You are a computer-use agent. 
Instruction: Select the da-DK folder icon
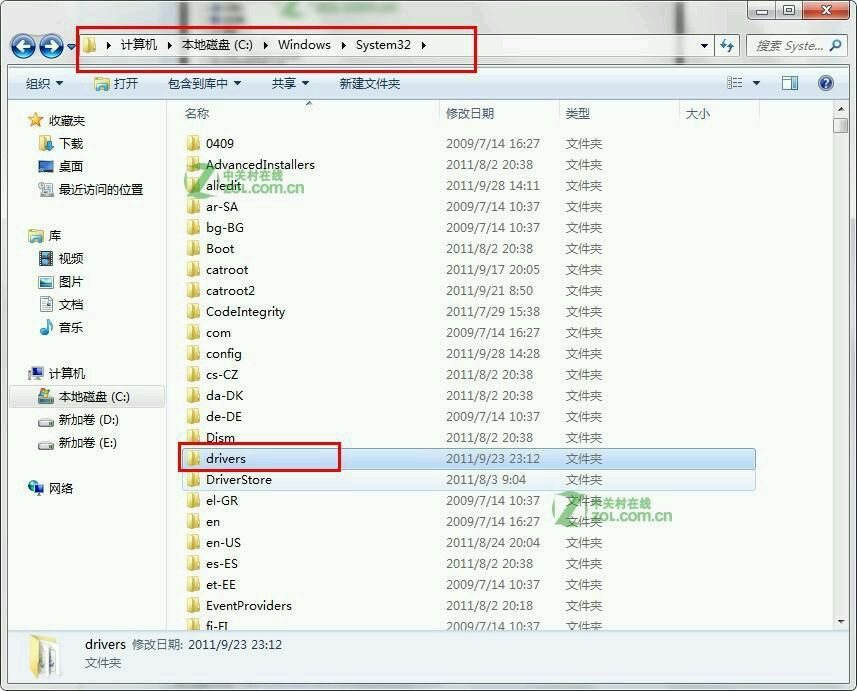193,395
